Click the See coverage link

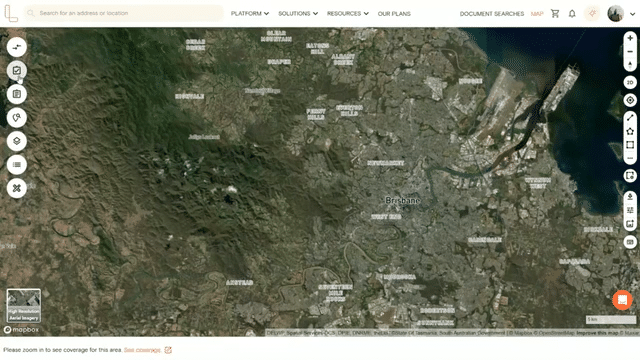[x=142, y=350]
